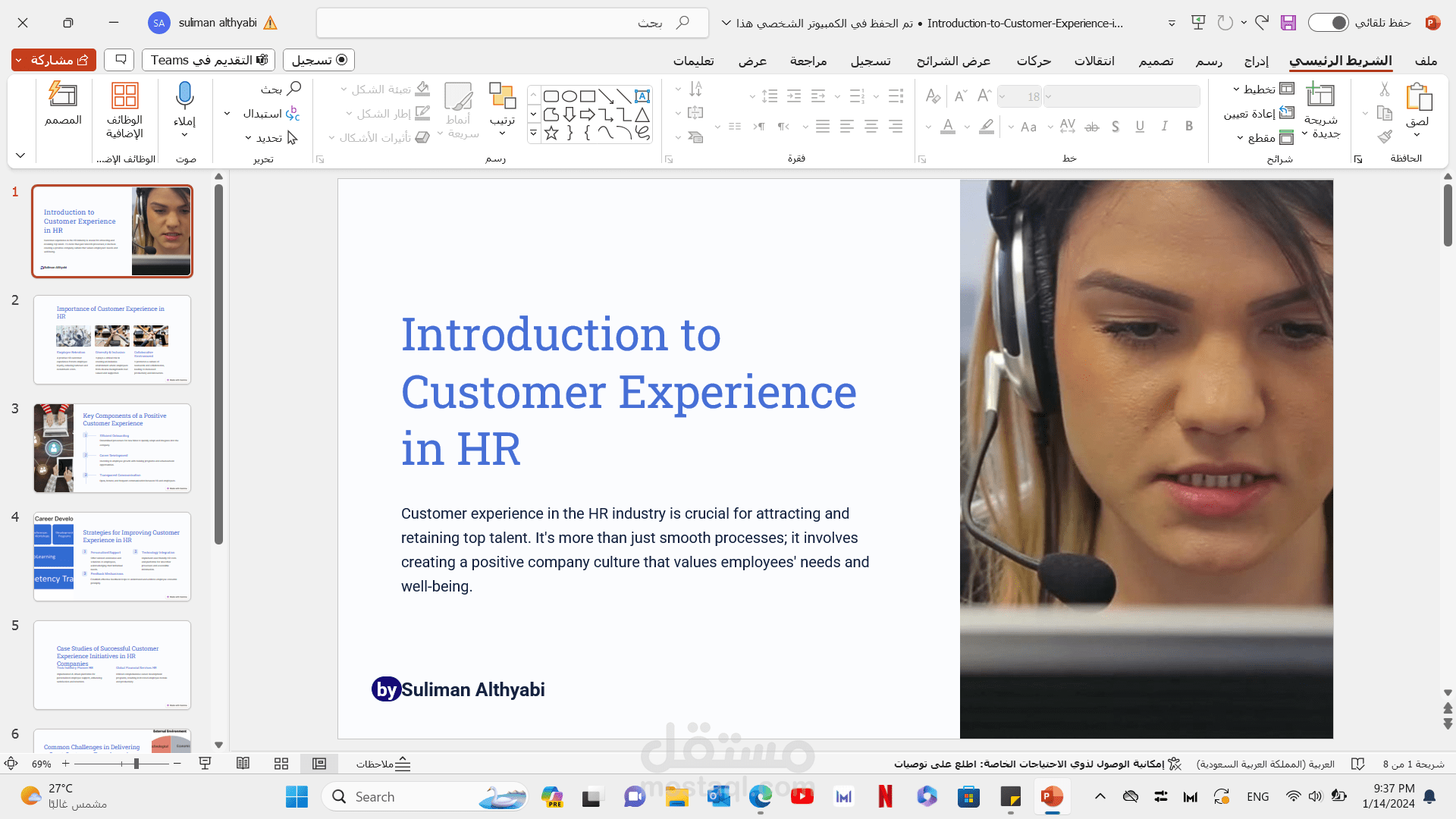
Task: Open the Section (مقطع) dropdown
Action: (x=1265, y=137)
